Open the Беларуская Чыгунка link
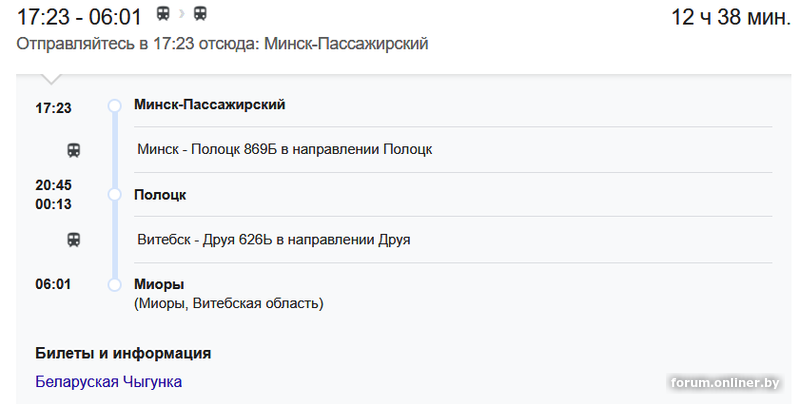This screenshot has height=404, width=800. (x=108, y=381)
